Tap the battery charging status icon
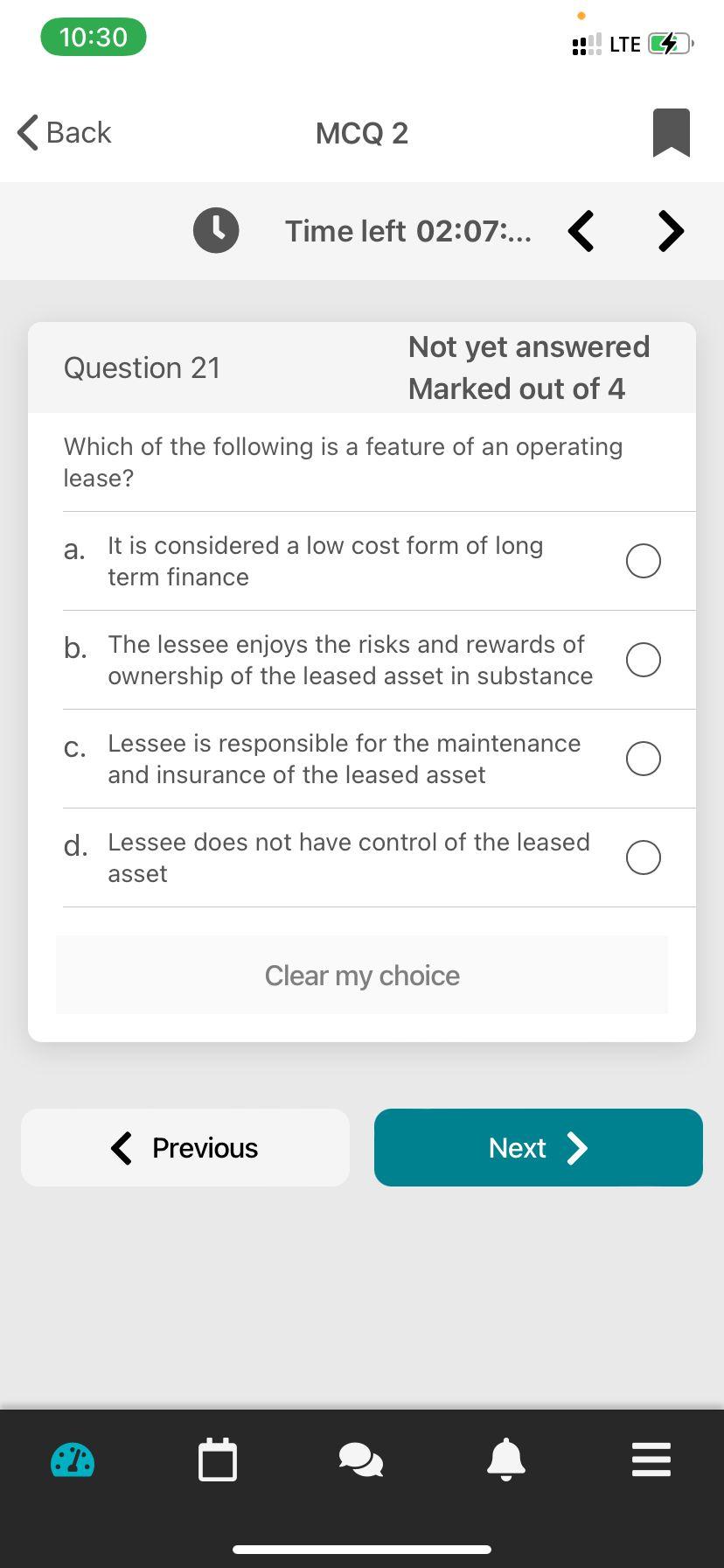Viewport: 724px width, 1568px height. pos(669,44)
